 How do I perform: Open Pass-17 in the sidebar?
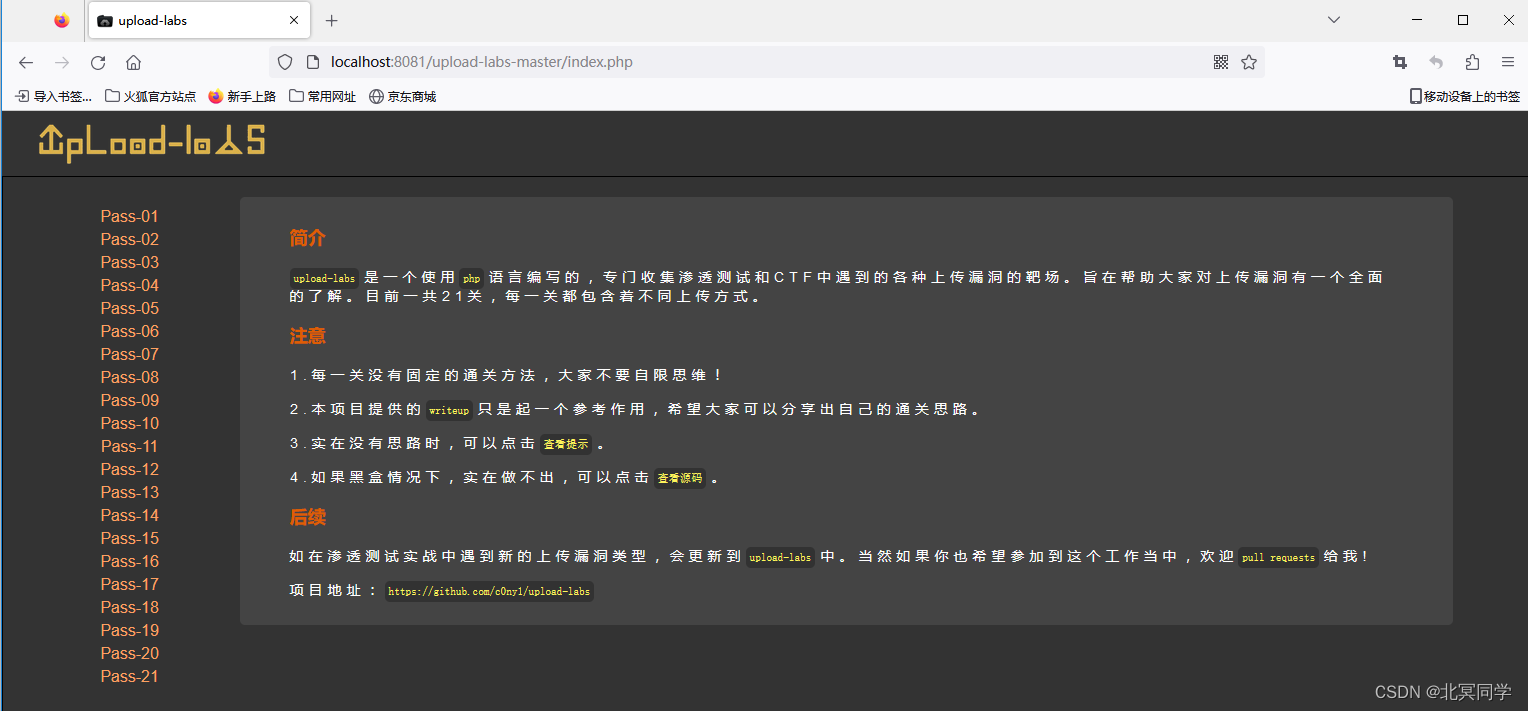click(x=130, y=584)
